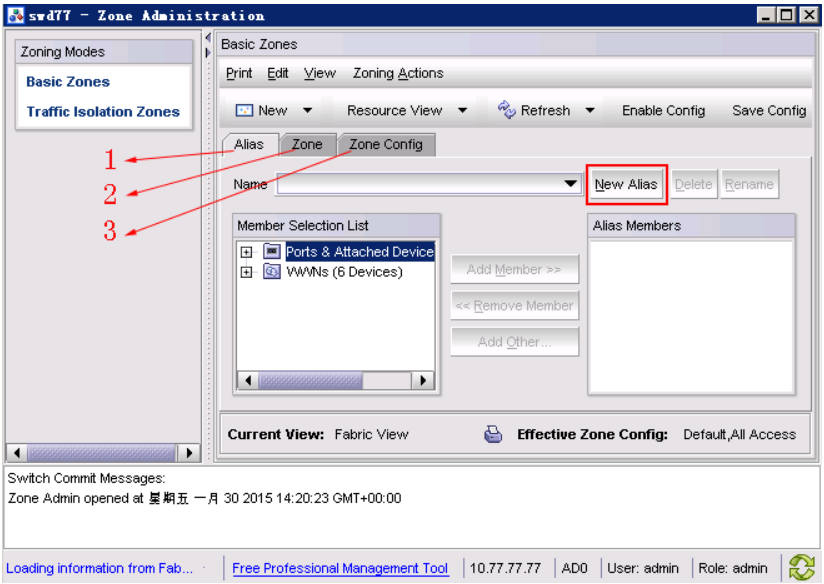Click the green refresh icon in status bar
The image size is (824, 584).
(x=802, y=568)
